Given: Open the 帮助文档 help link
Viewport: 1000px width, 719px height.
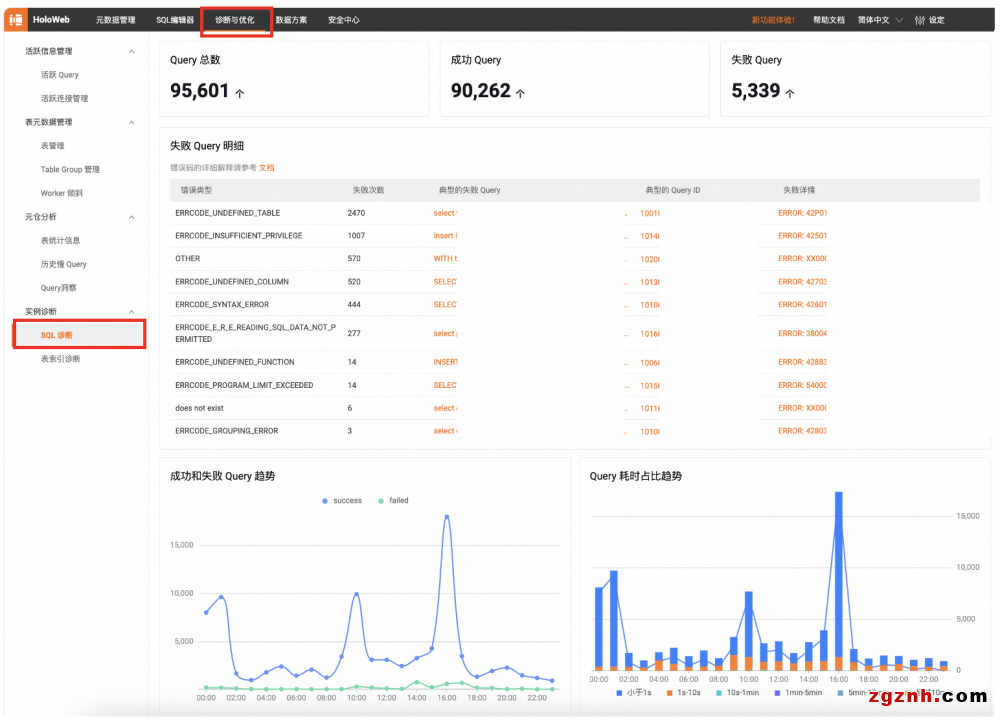Looking at the screenshot, I should coord(828,20).
